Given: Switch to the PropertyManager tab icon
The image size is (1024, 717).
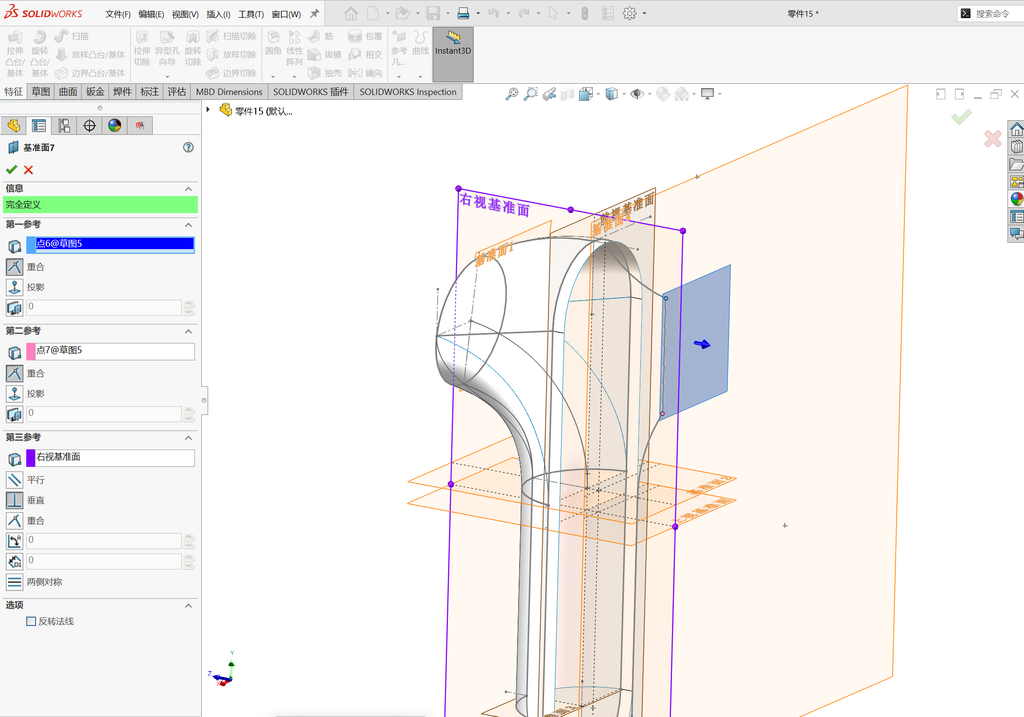Looking at the screenshot, I should pos(39,125).
